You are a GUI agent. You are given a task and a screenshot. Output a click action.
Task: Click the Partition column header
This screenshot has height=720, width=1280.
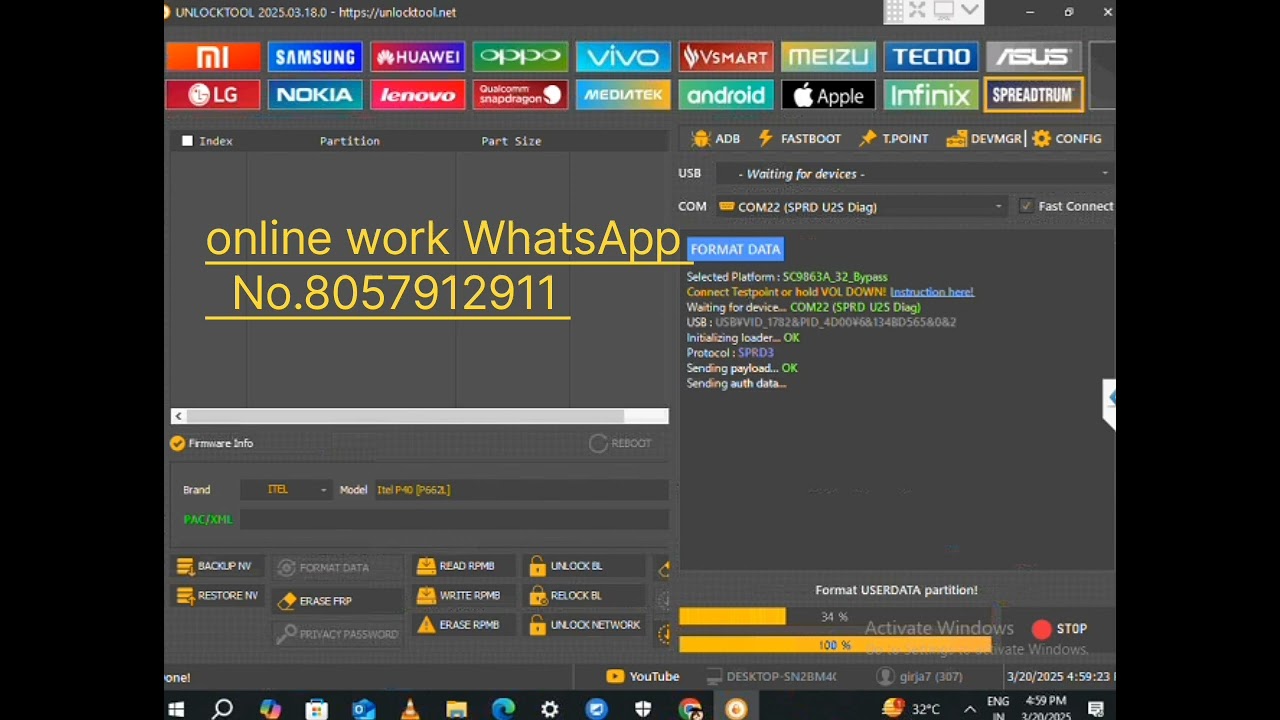350,141
